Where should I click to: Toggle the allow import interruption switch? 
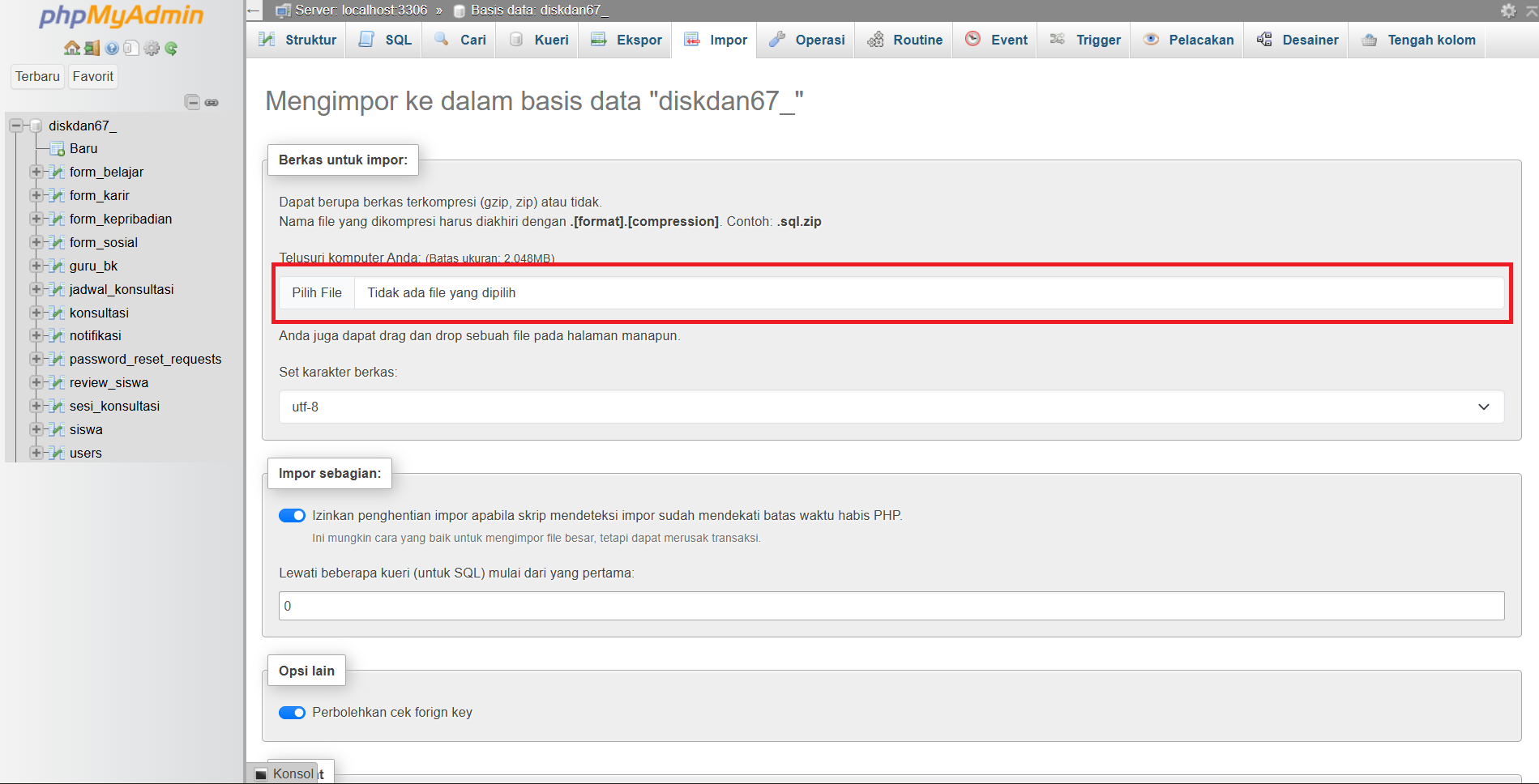click(x=292, y=516)
